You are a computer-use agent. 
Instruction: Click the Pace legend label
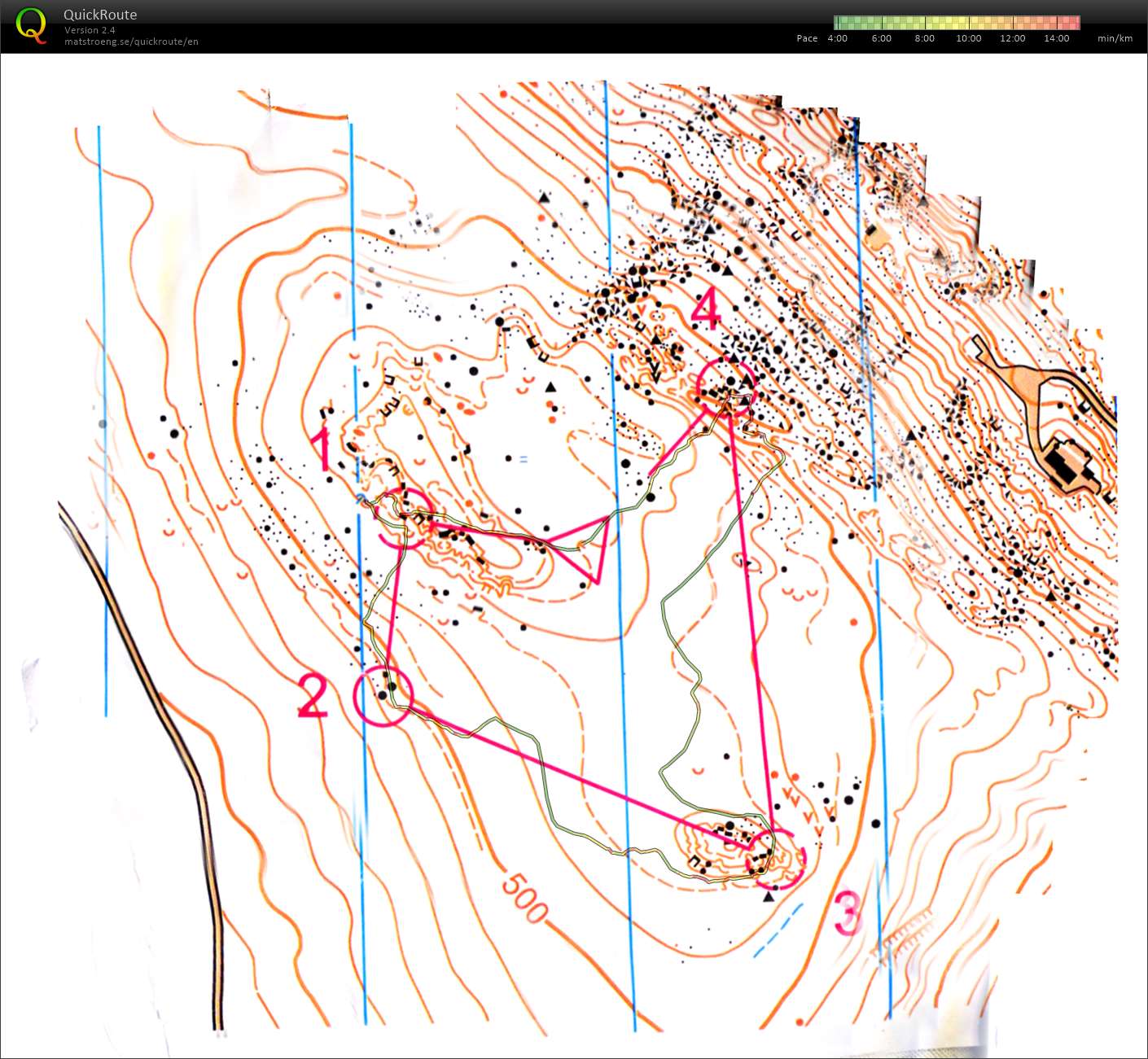[x=807, y=38]
